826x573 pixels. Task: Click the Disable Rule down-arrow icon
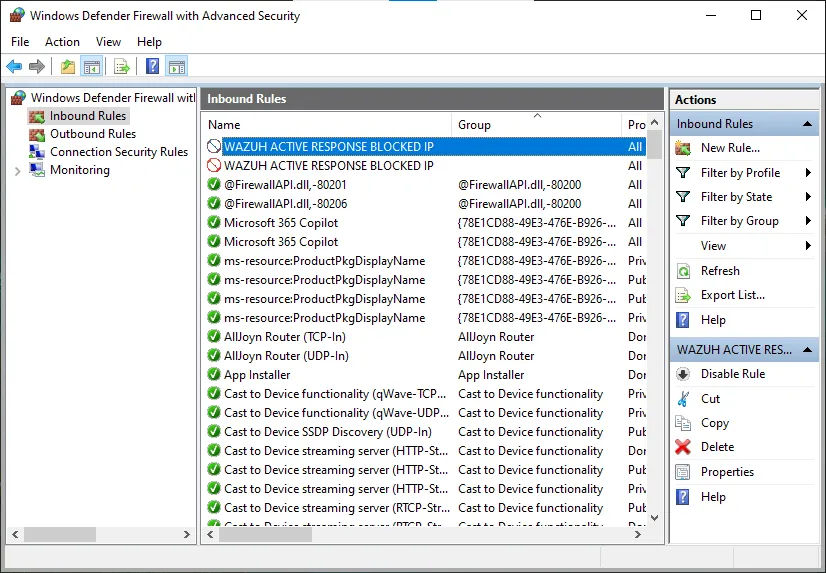tap(683, 374)
